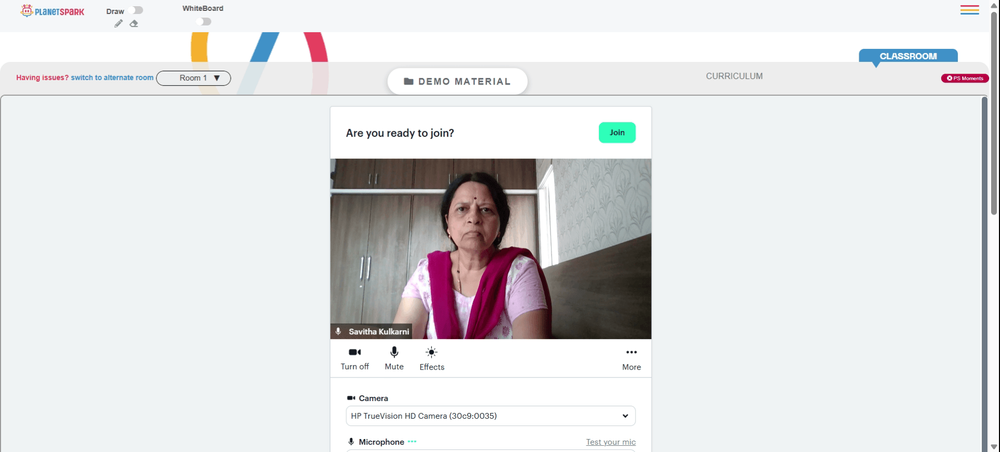
Task: Mute the microphone
Action: point(394,359)
